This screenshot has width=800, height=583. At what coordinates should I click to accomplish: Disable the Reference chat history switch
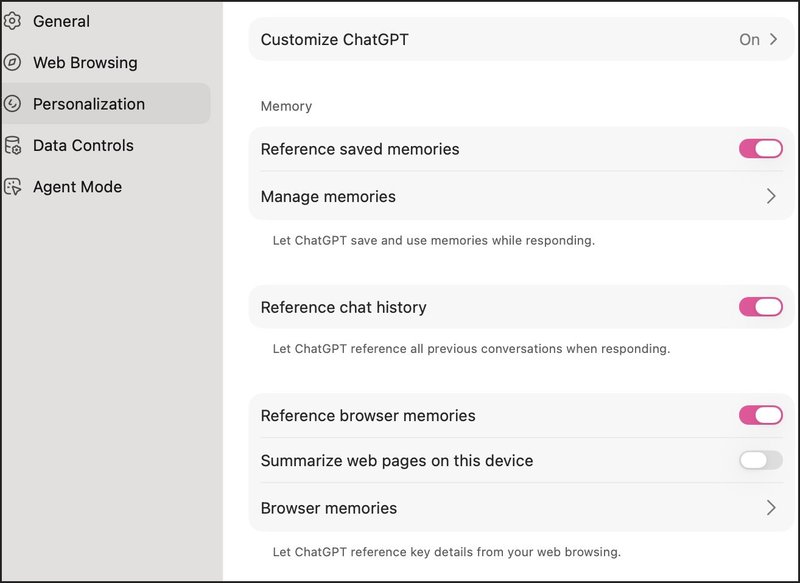[760, 307]
